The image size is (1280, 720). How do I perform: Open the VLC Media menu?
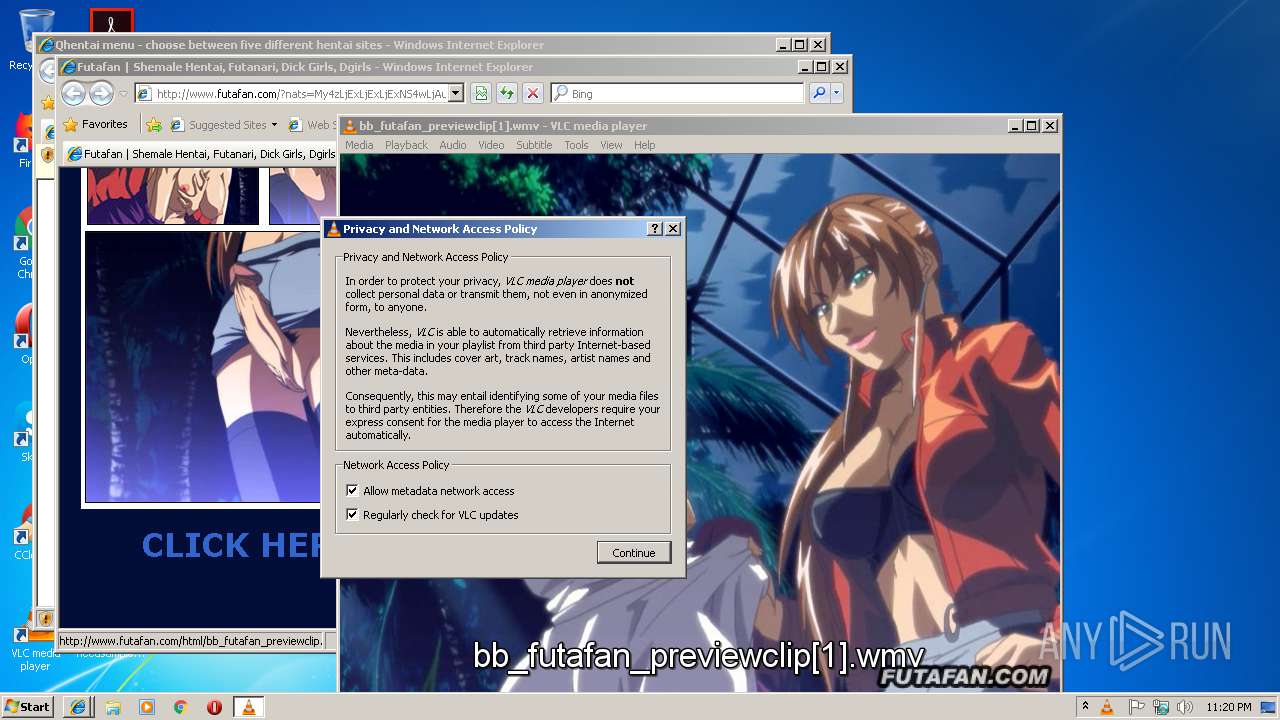[x=359, y=145]
